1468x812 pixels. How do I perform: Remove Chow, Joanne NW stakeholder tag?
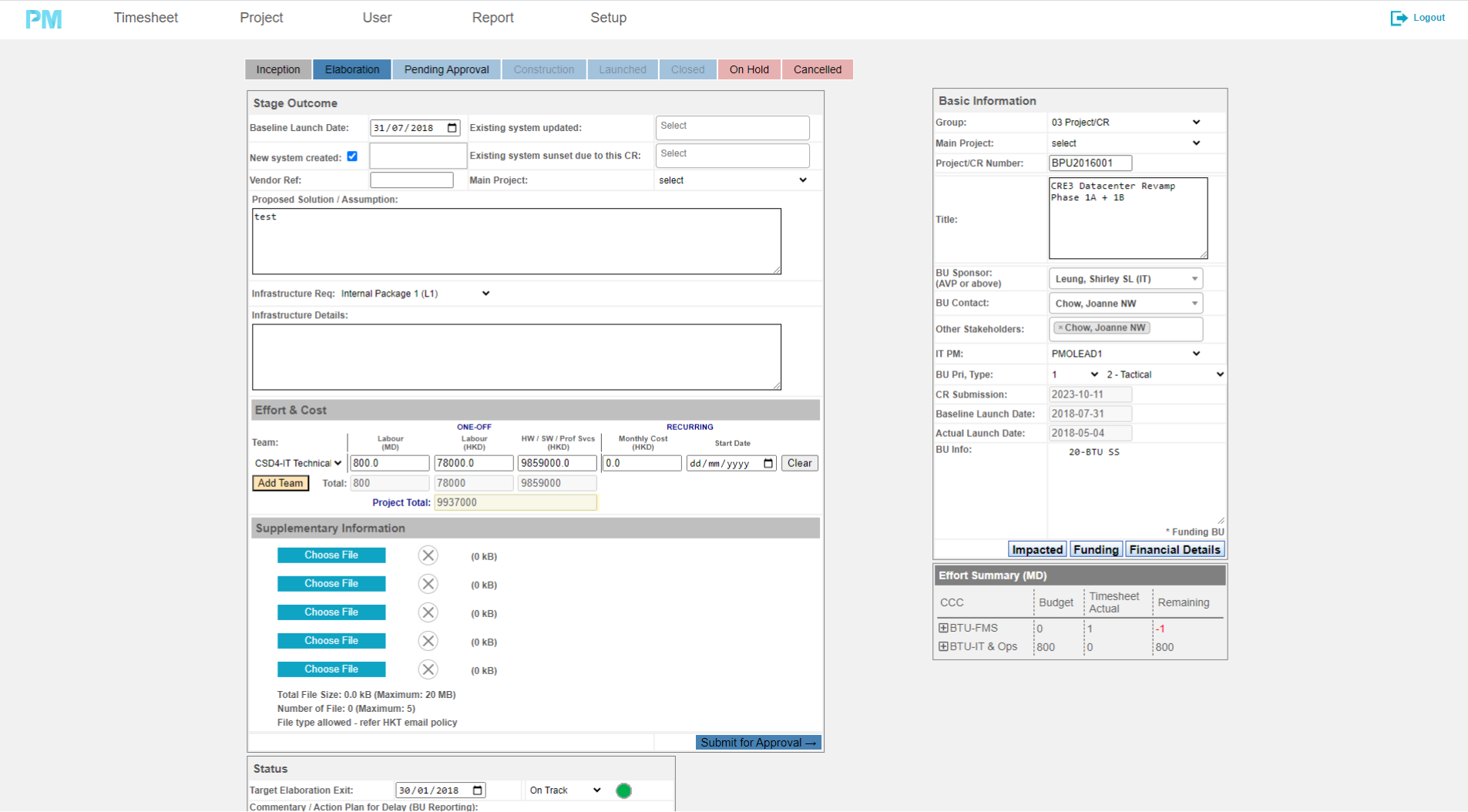[1060, 328]
